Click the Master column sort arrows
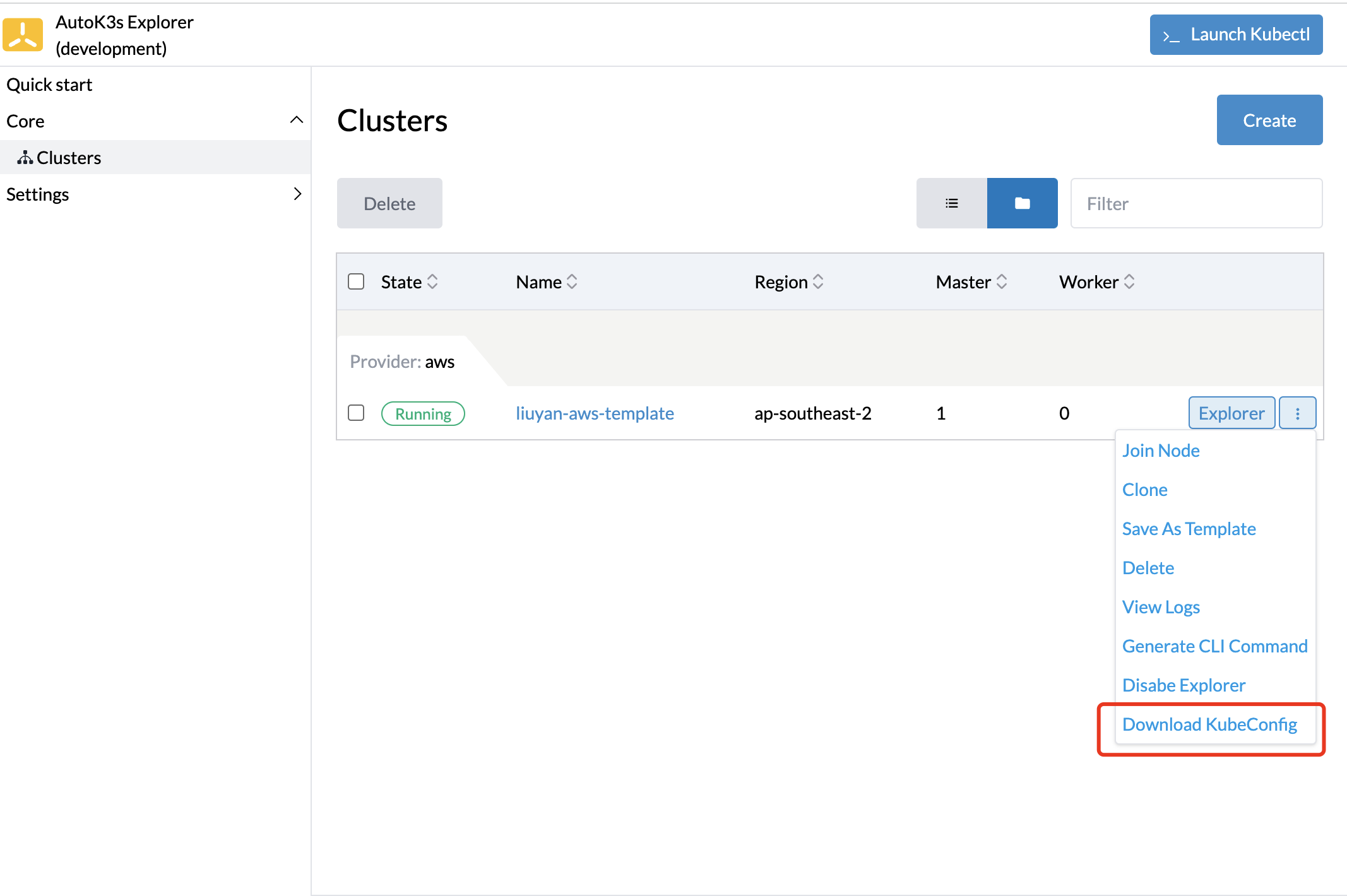 point(1003,281)
